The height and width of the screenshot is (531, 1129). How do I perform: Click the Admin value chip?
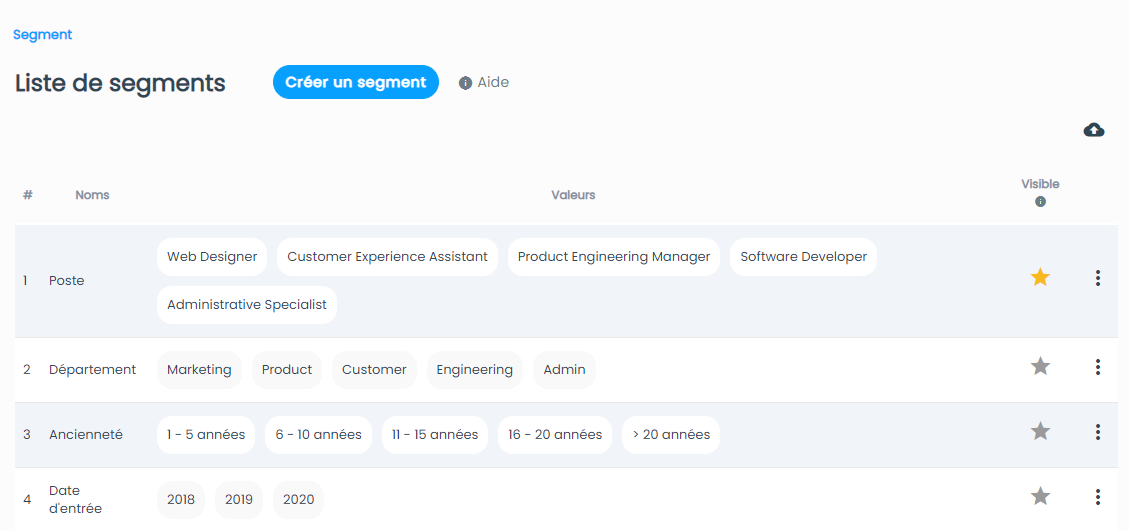[x=564, y=370]
